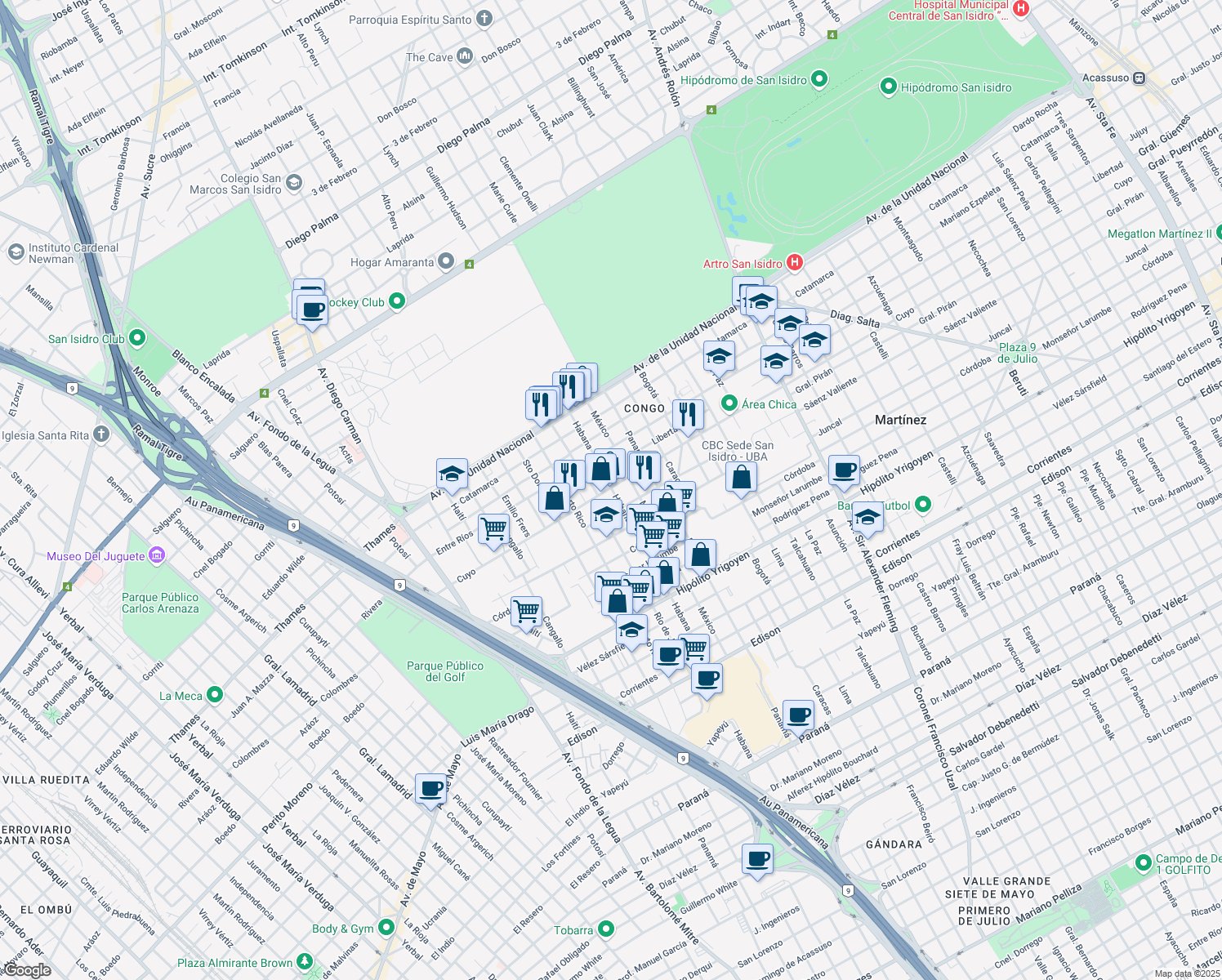Select the coffee marker near Guillermo White street
Viewport: 1222px width, 980px height.
[x=758, y=859]
